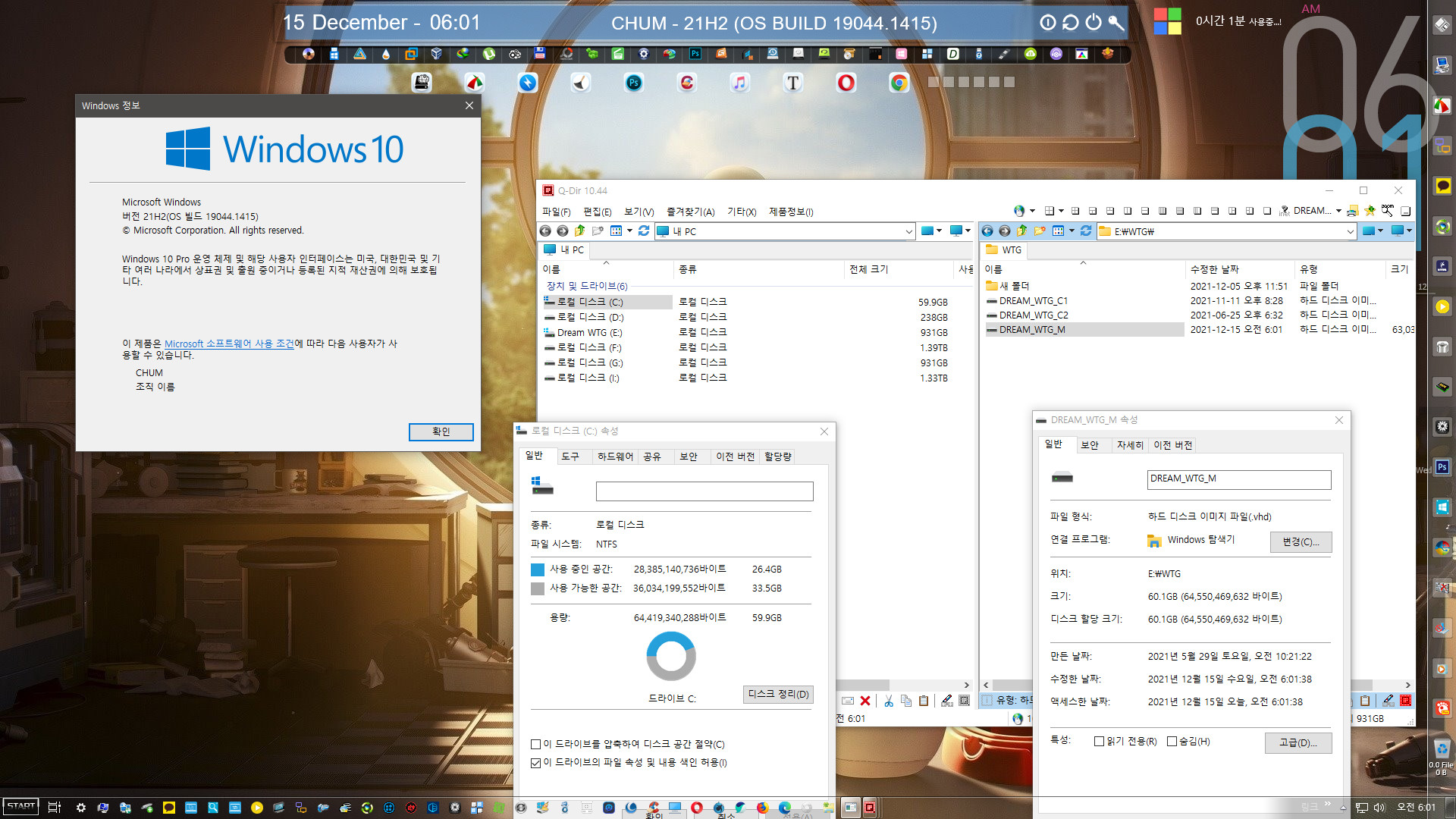Select 로컬 디스크 (D:) in 내 PC
The image size is (1456, 819).
point(590,318)
